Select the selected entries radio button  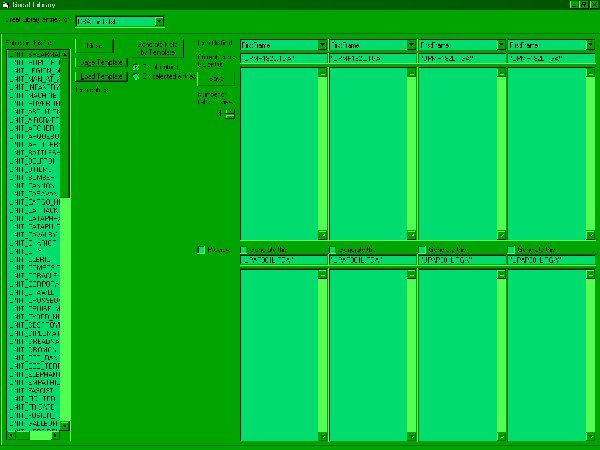136,76
